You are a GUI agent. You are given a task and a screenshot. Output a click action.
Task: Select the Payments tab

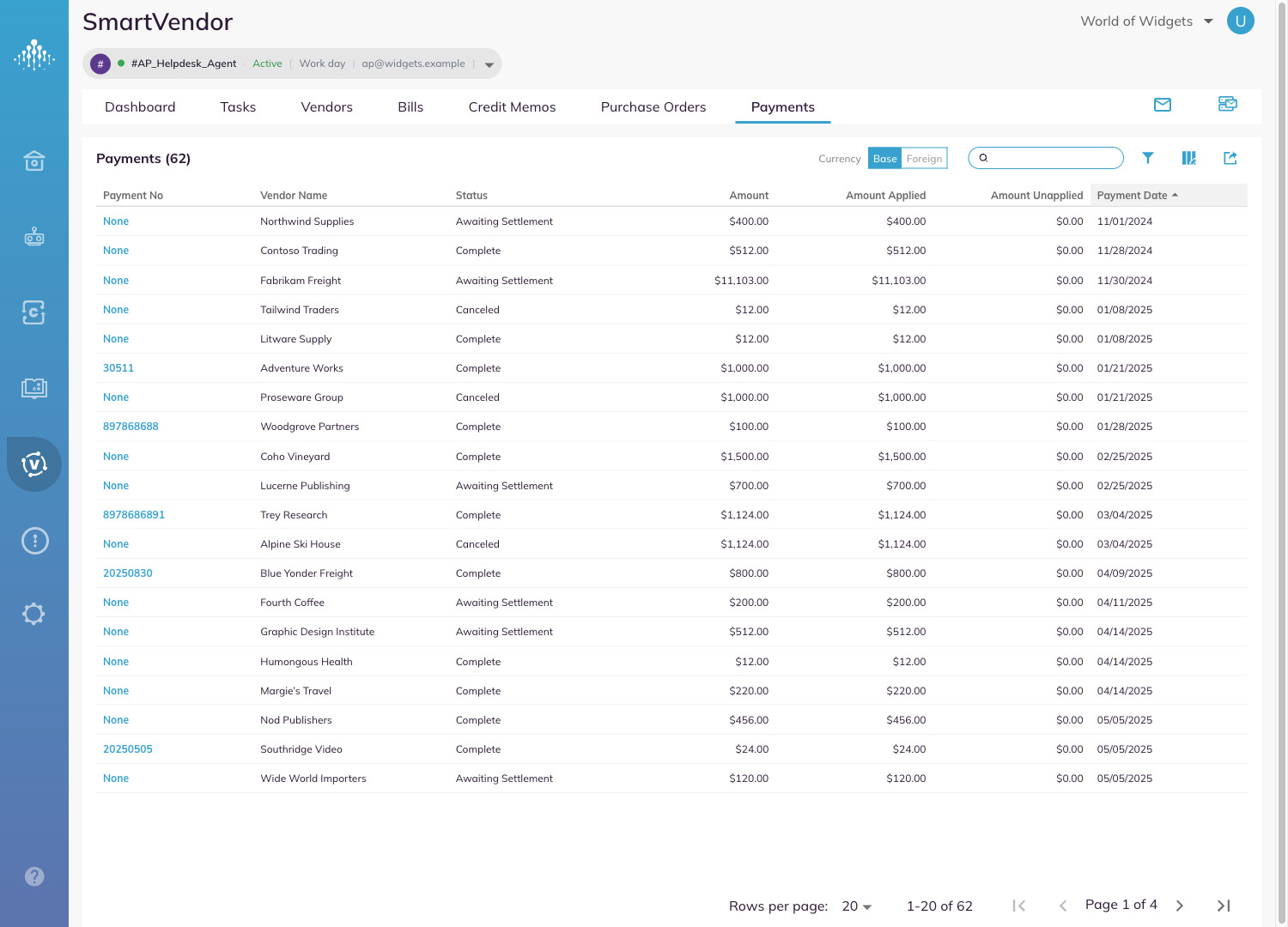(x=783, y=107)
